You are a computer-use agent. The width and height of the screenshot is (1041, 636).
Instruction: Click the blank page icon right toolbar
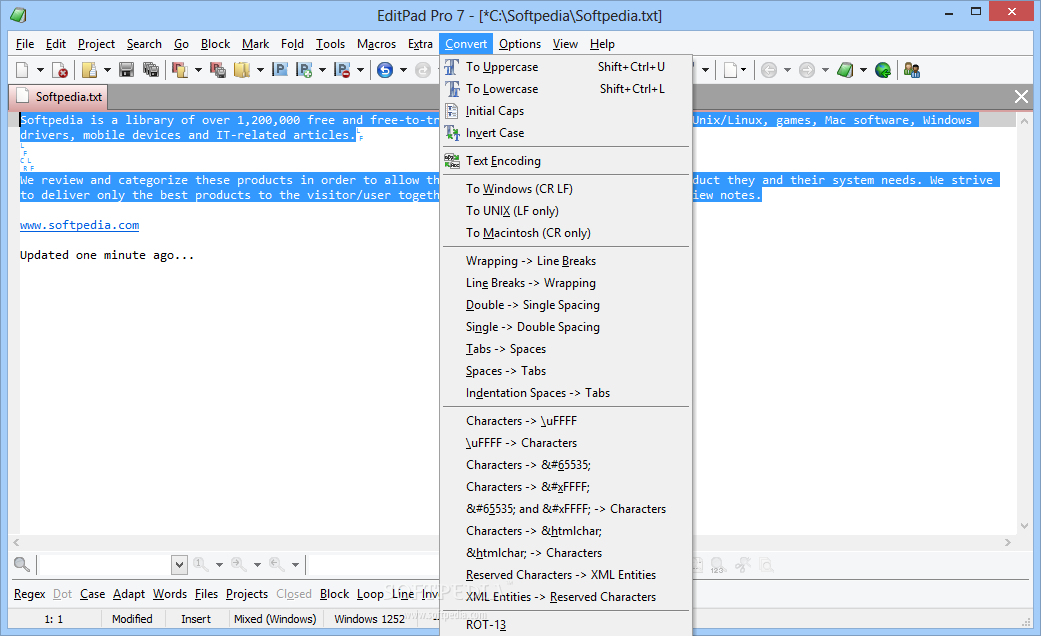coord(730,70)
